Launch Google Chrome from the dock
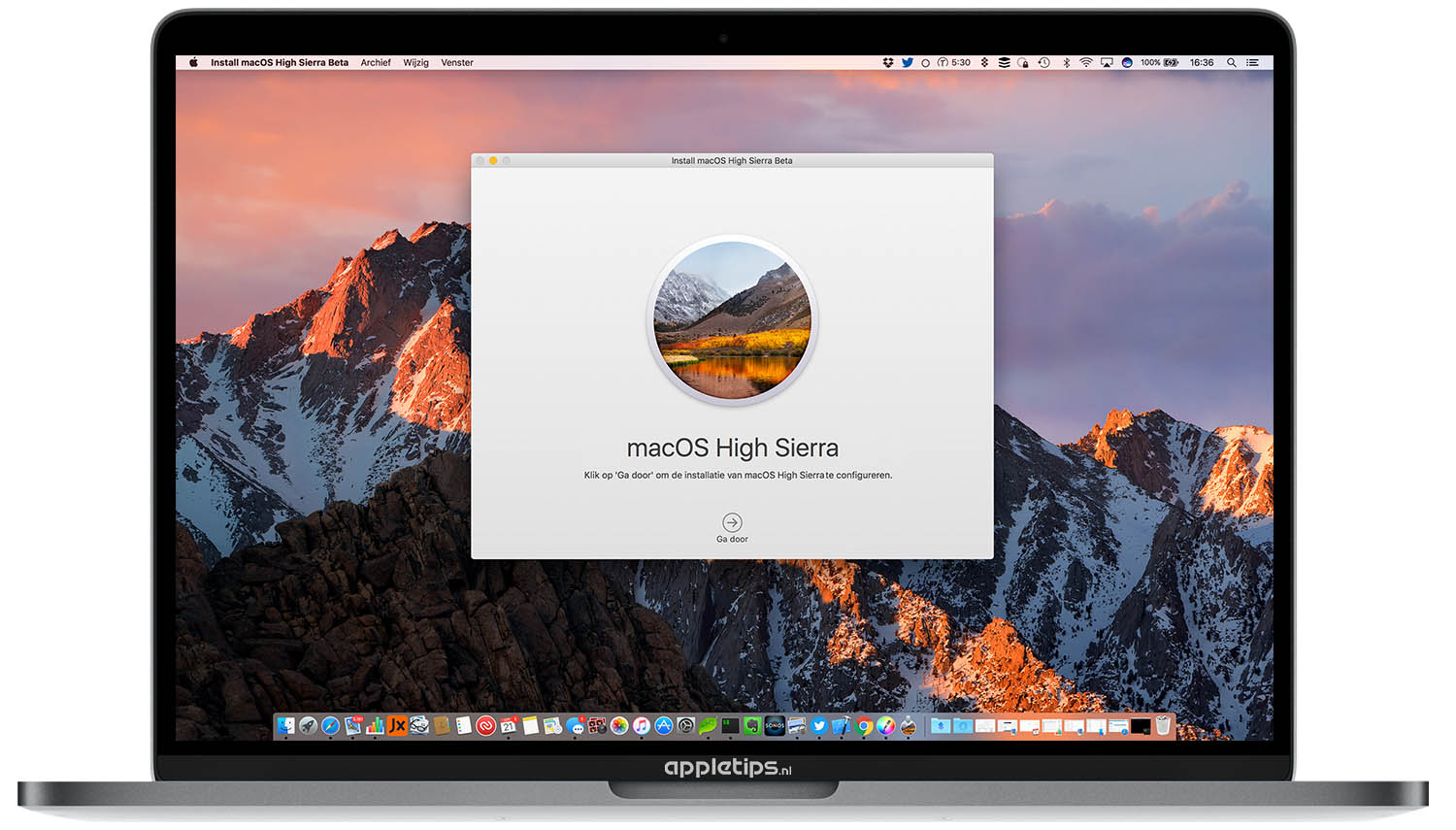 864,726
